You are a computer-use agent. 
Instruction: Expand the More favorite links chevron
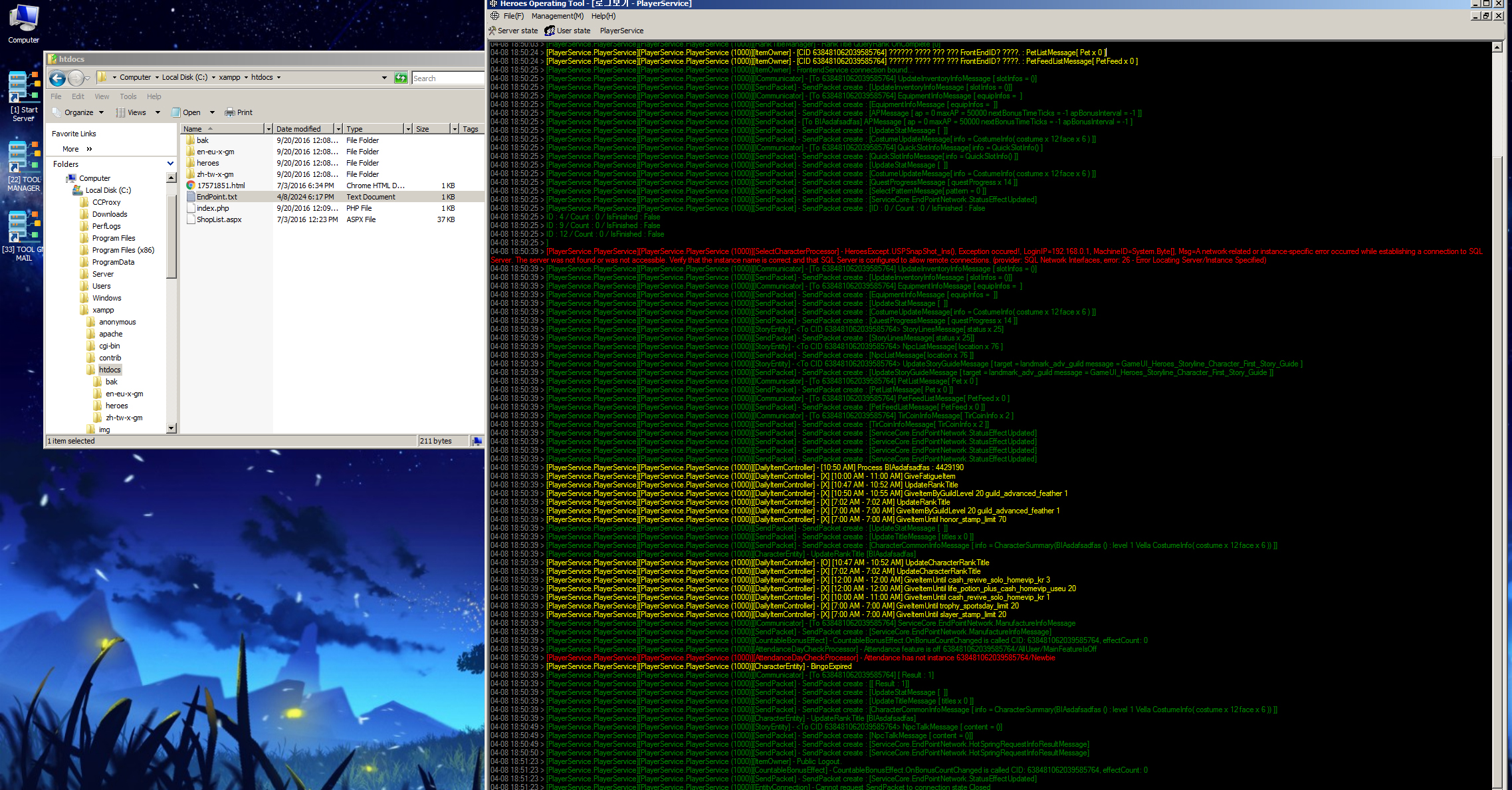click(x=89, y=149)
